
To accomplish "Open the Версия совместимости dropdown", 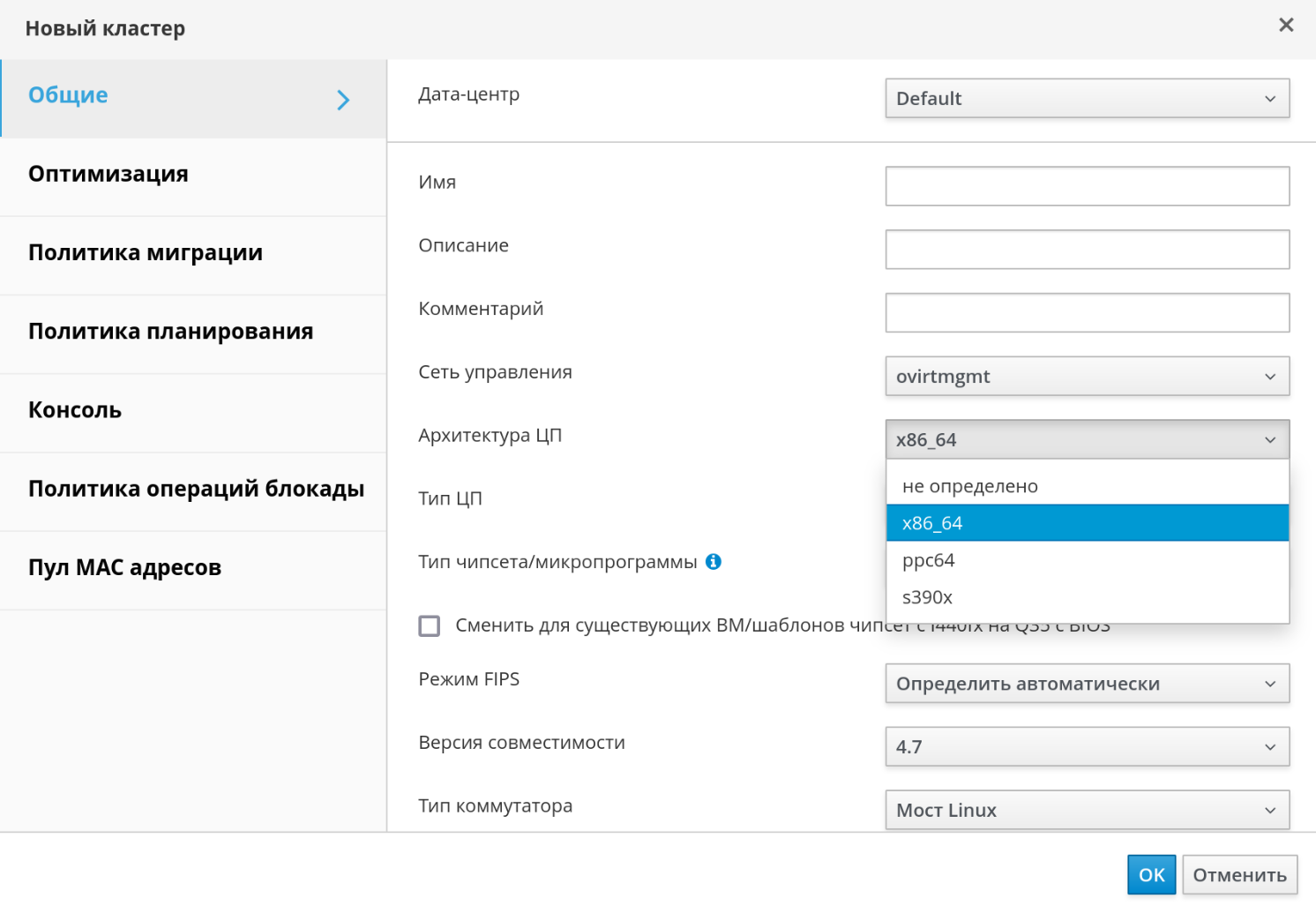I will point(1087,747).
